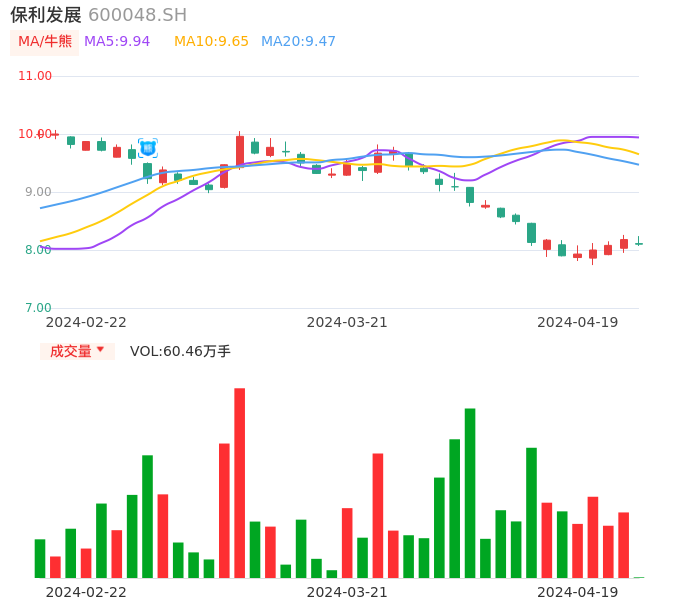This screenshot has height=606, width=686.
Task: Click the blue shield marker on the candlestick chart
Action: (148, 148)
